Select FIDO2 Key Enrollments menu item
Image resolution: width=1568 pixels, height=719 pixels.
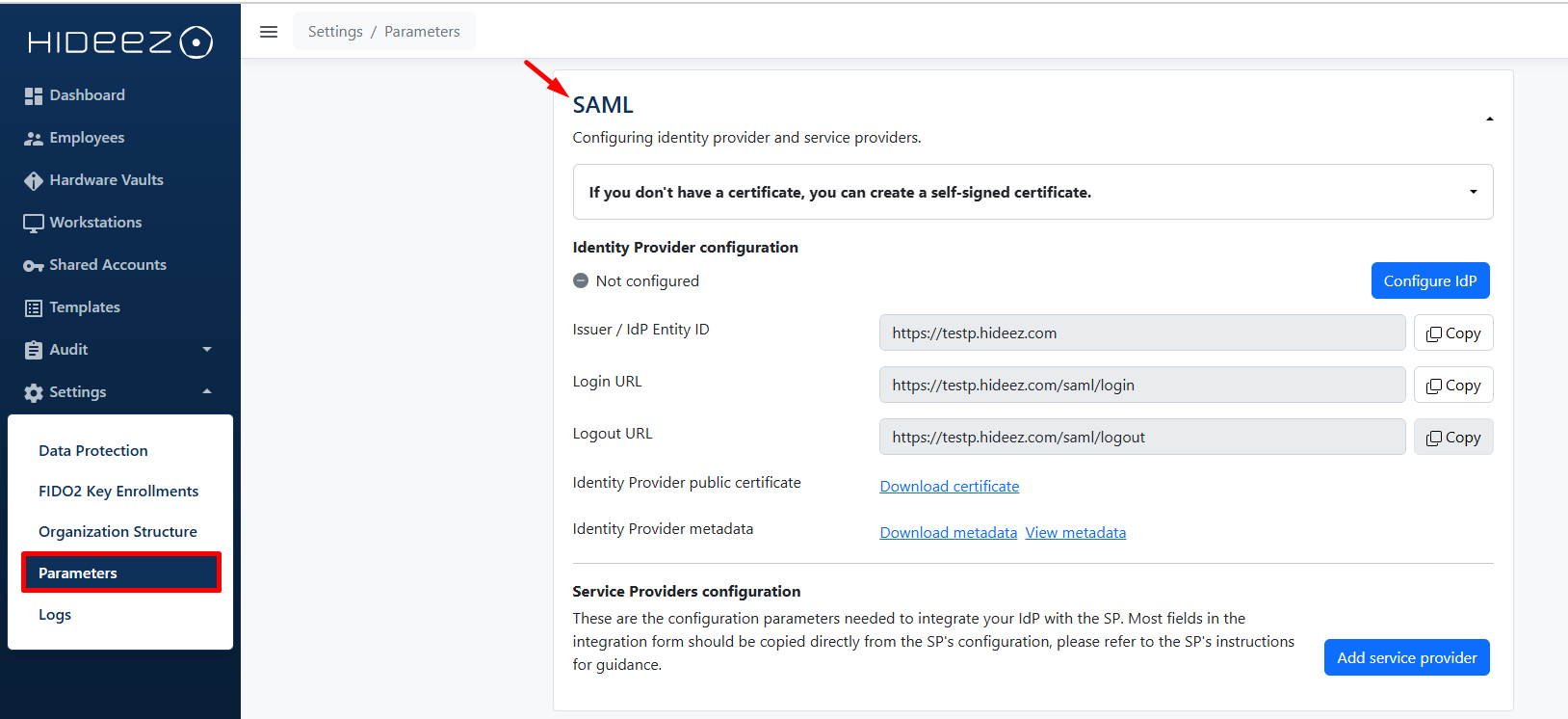(x=118, y=492)
